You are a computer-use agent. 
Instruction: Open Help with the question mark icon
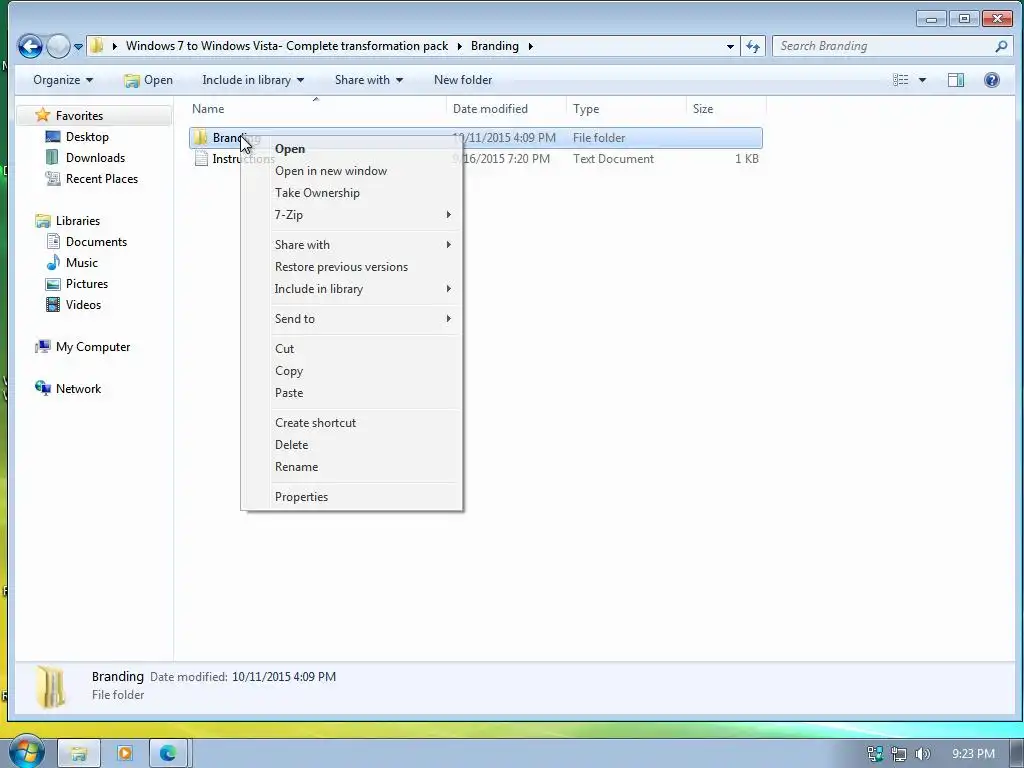[991, 80]
